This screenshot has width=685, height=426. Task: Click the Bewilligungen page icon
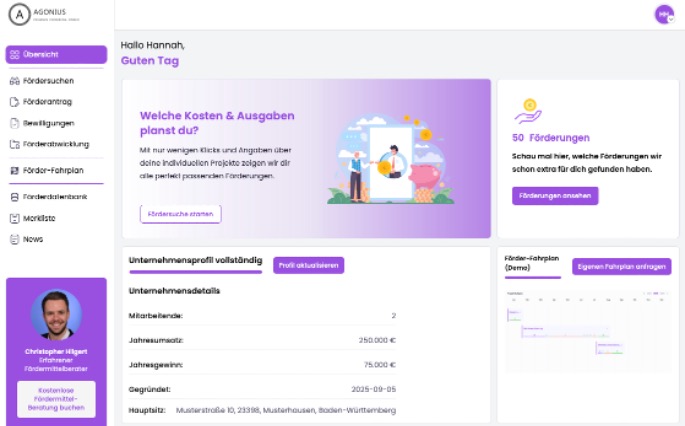[14, 123]
